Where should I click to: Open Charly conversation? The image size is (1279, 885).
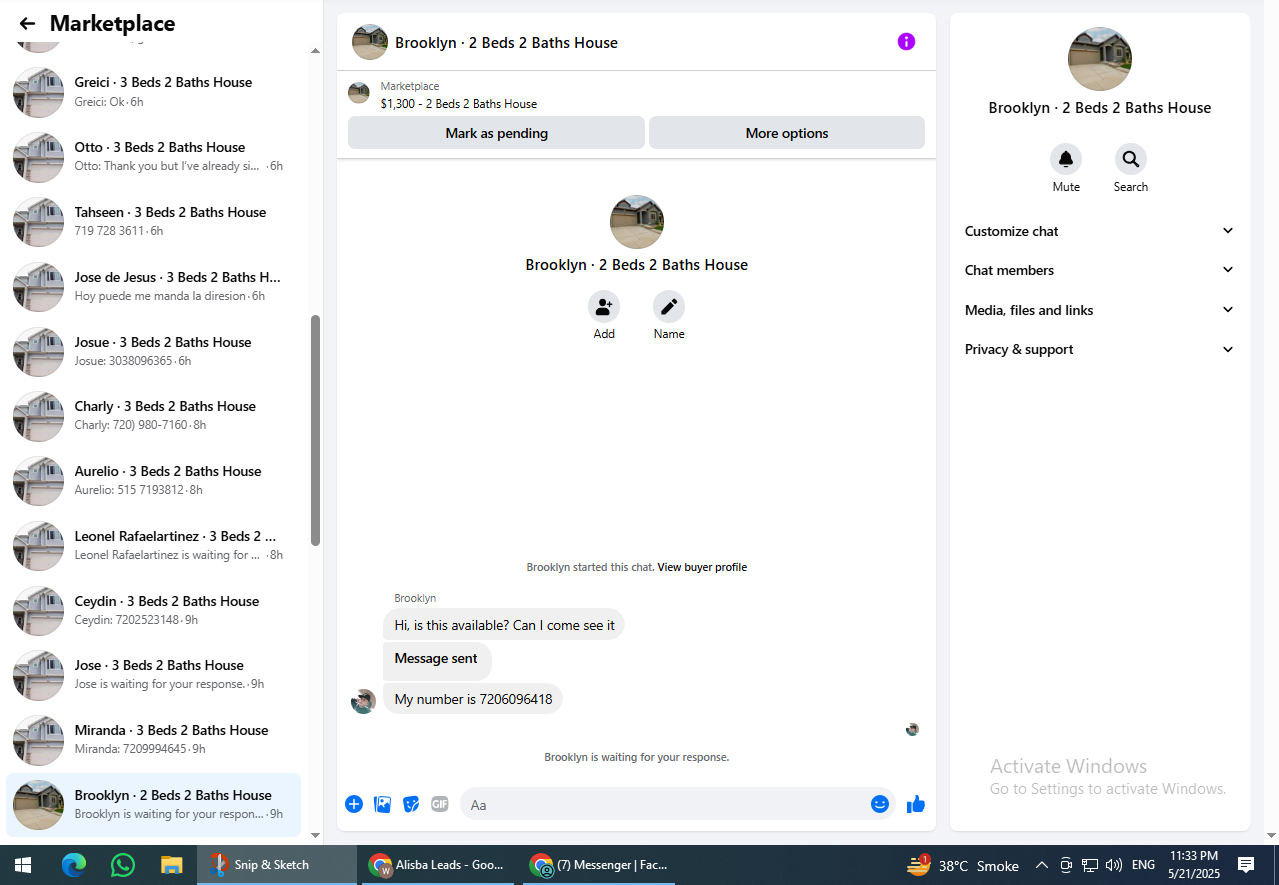154,415
